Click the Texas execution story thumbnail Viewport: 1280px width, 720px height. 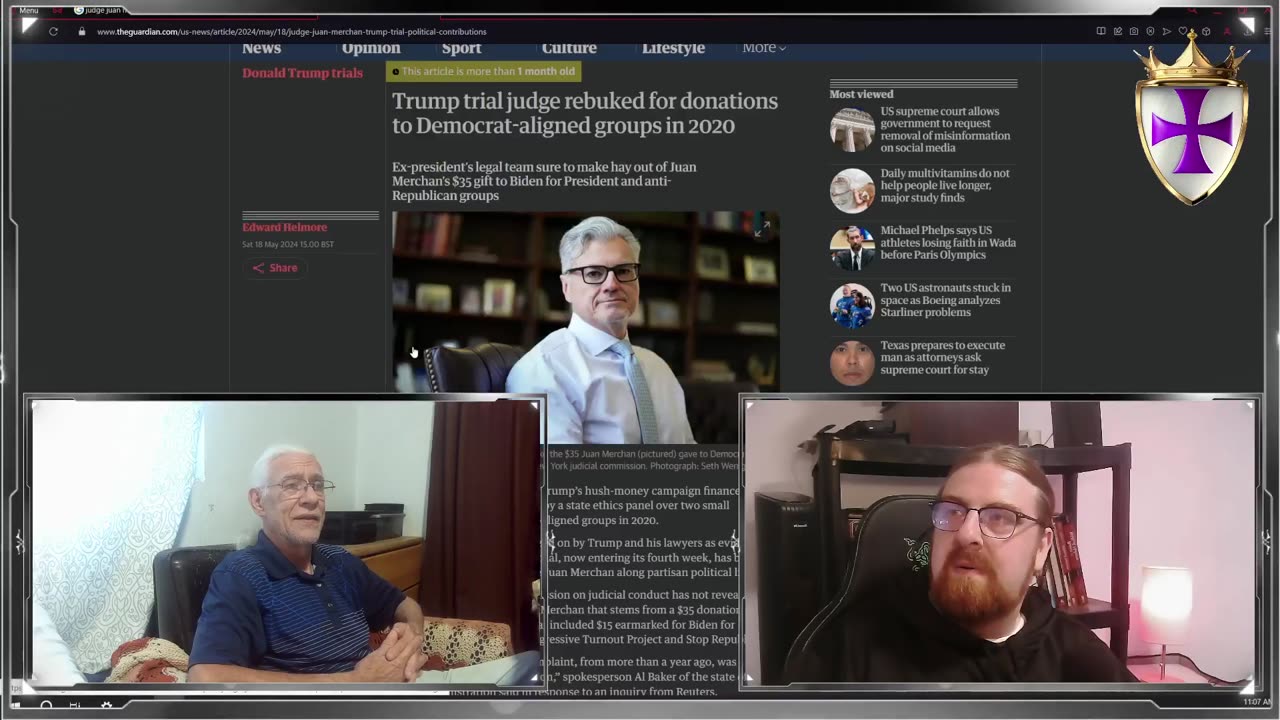[x=852, y=362]
